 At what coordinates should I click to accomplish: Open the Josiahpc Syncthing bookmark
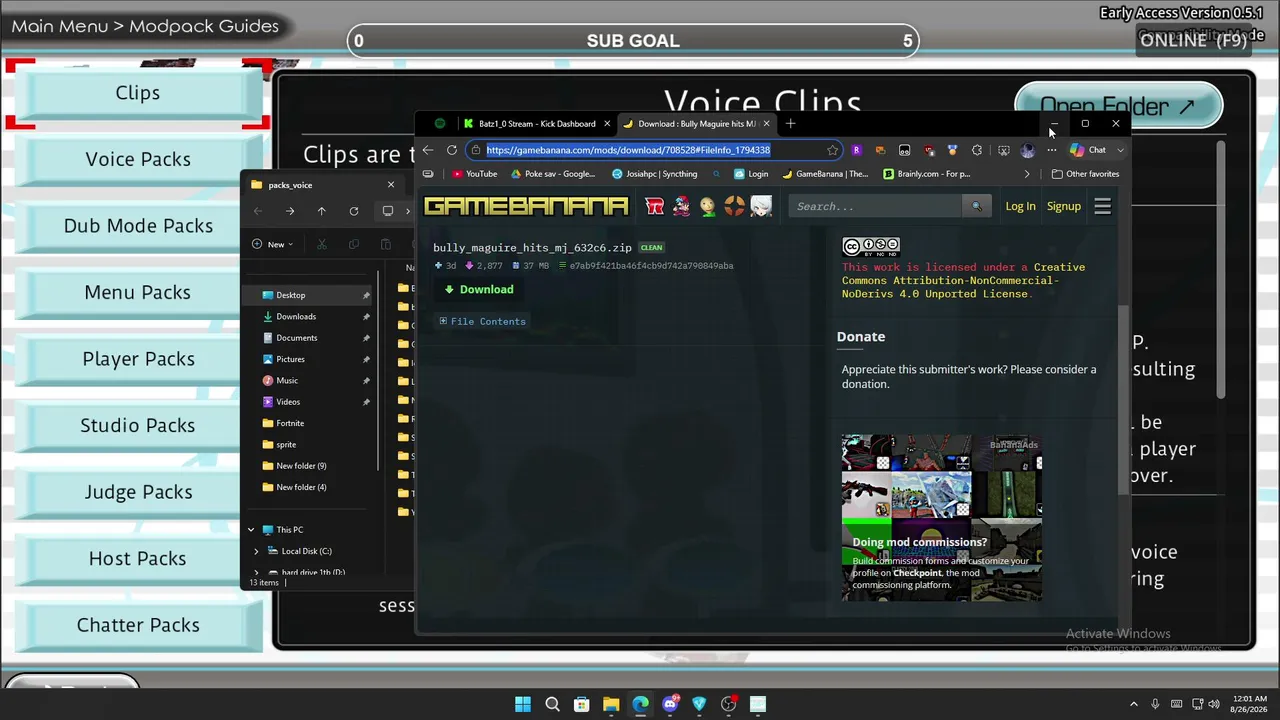pyautogui.click(x=654, y=174)
